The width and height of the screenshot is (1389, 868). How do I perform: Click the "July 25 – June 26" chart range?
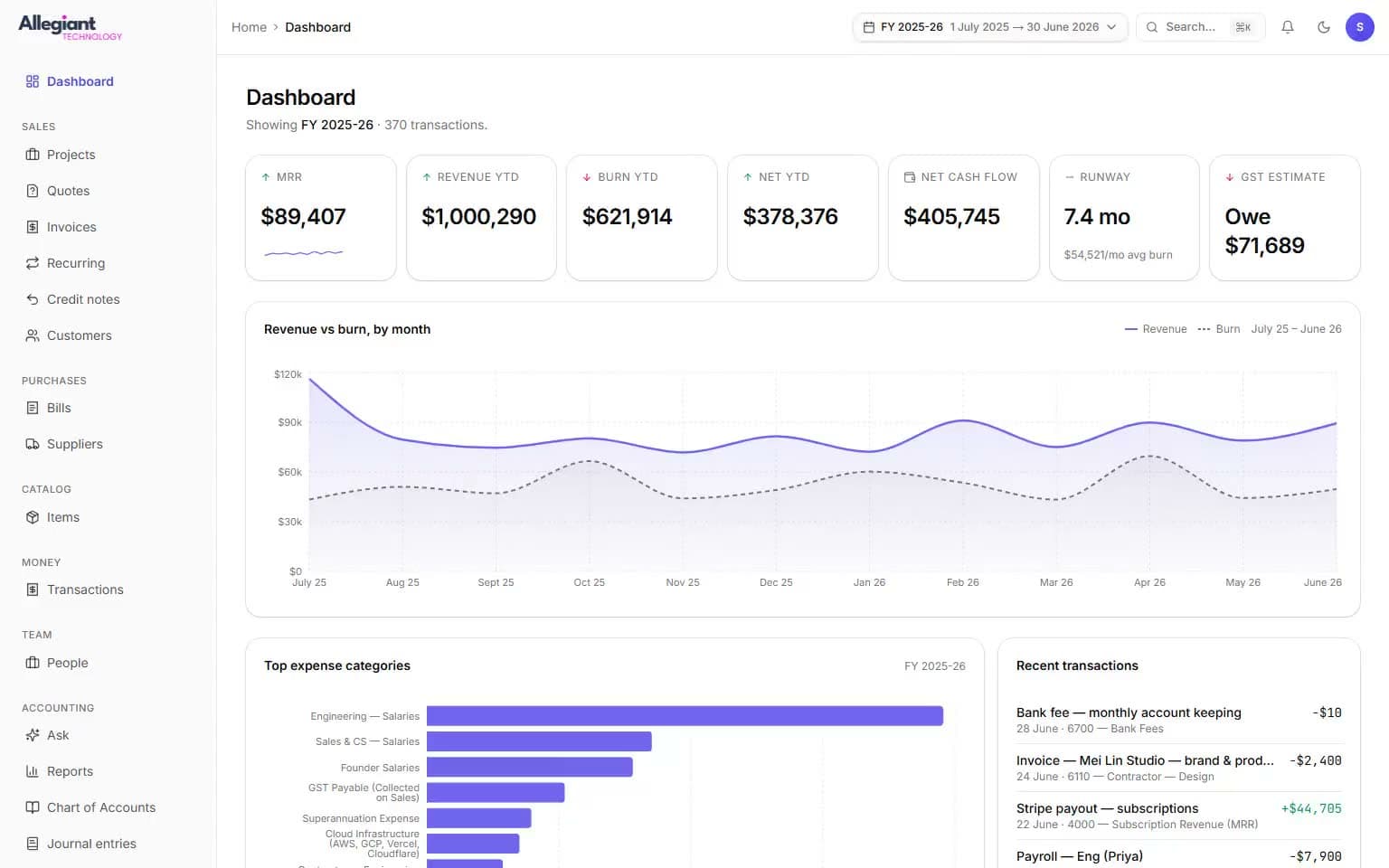pos(1296,329)
